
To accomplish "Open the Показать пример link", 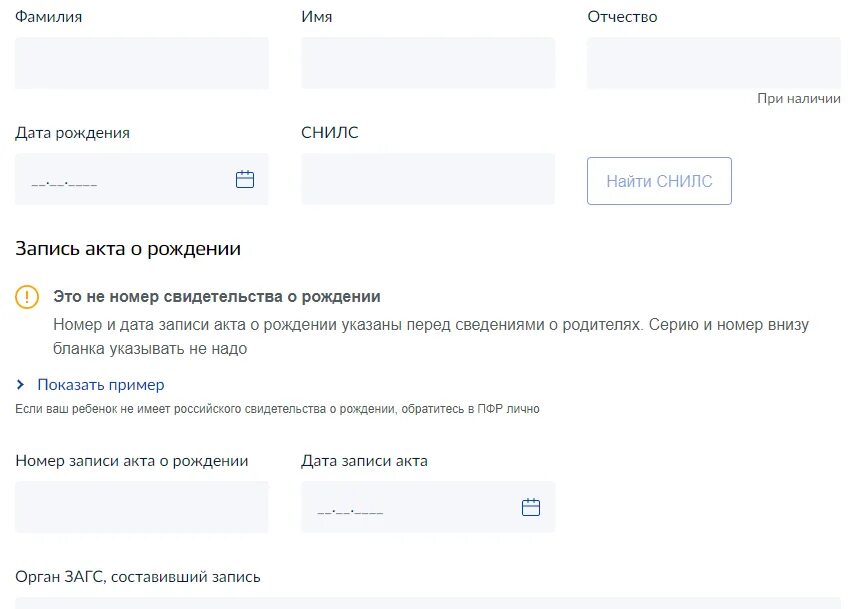I will 100,384.
